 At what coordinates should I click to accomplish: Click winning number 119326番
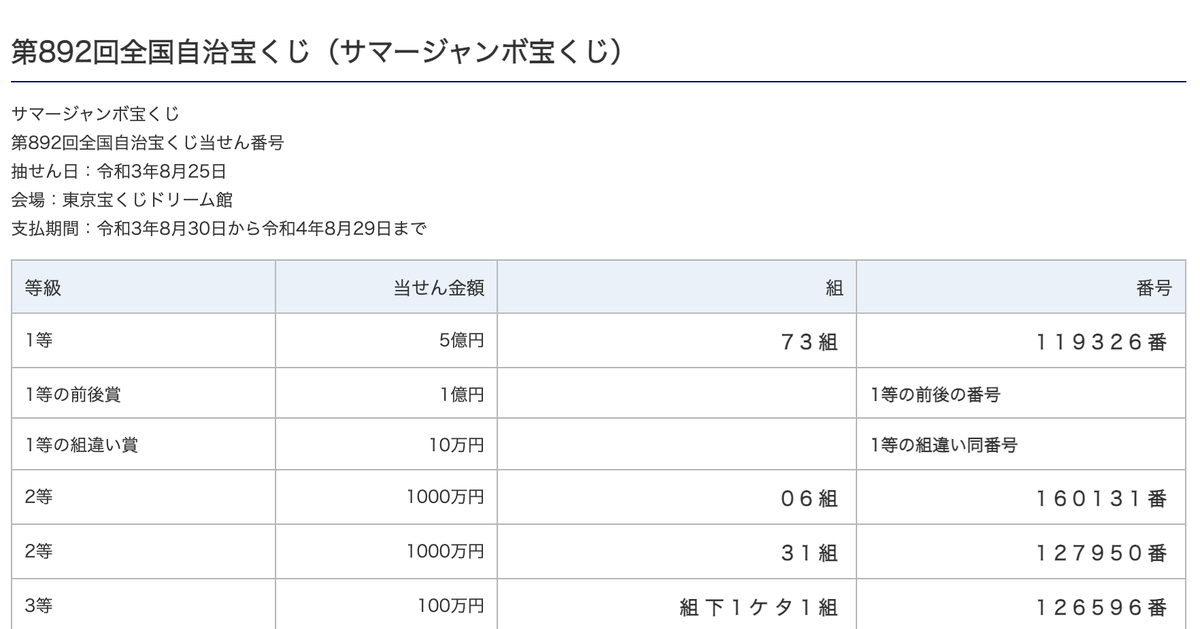point(1100,342)
